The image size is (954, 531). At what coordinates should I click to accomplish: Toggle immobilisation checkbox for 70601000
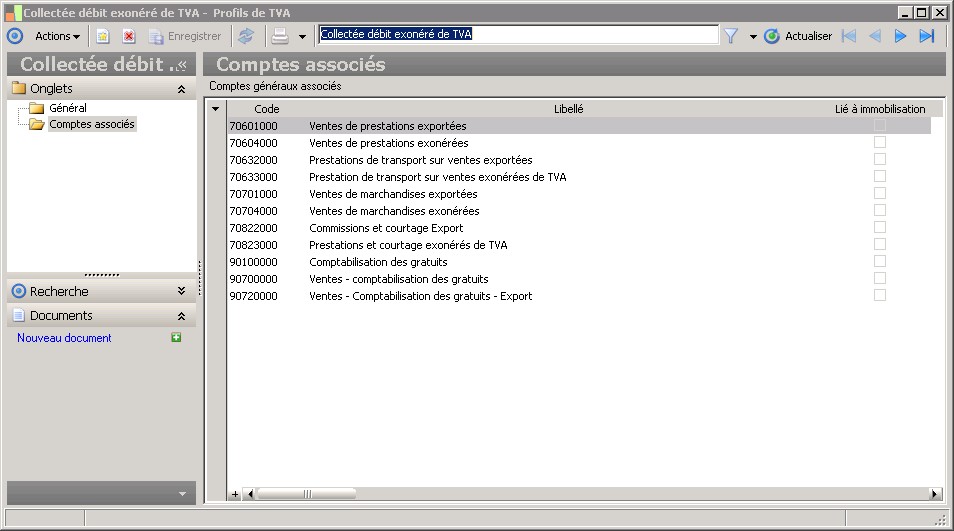[880, 125]
